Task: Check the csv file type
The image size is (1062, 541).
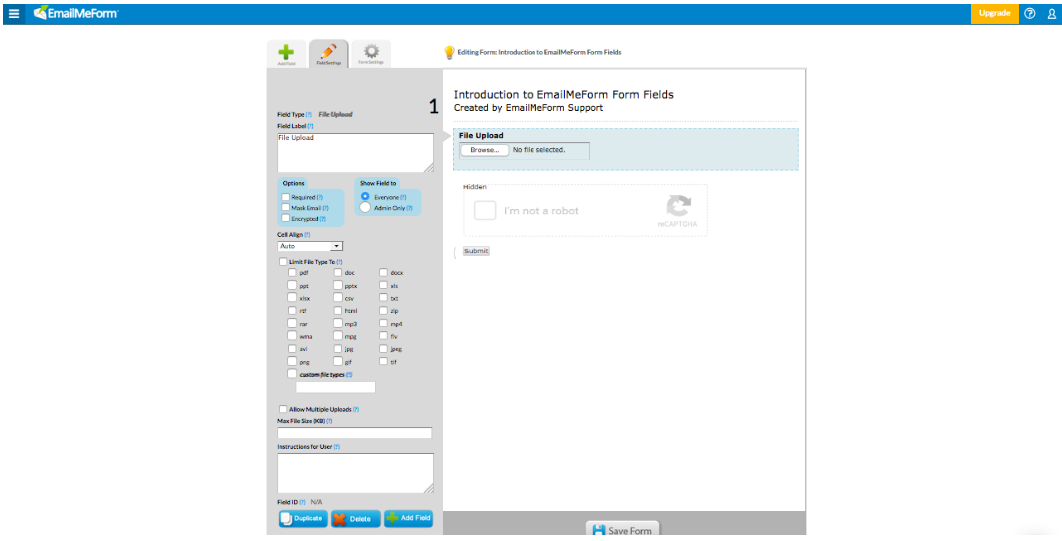Action: 337,297
